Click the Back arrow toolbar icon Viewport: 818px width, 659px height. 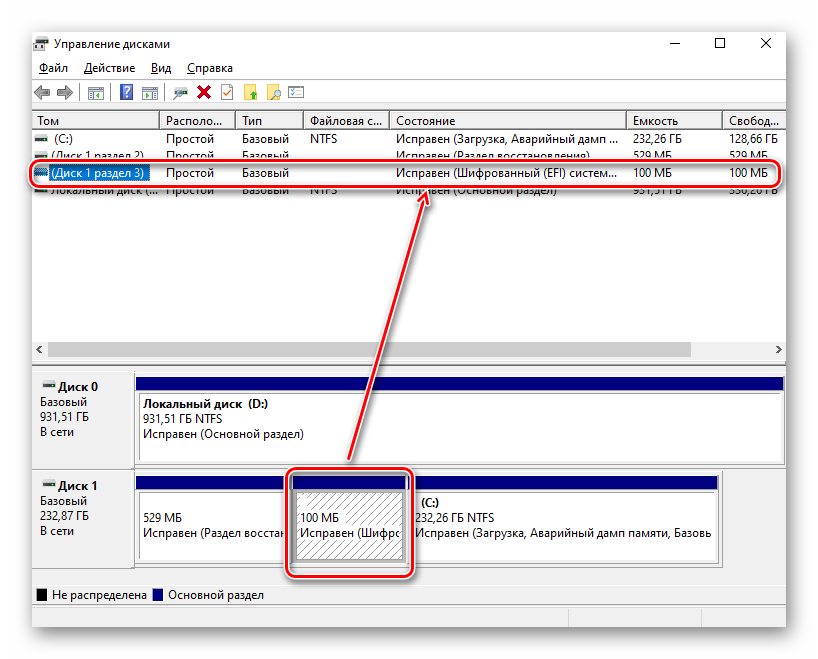42,93
